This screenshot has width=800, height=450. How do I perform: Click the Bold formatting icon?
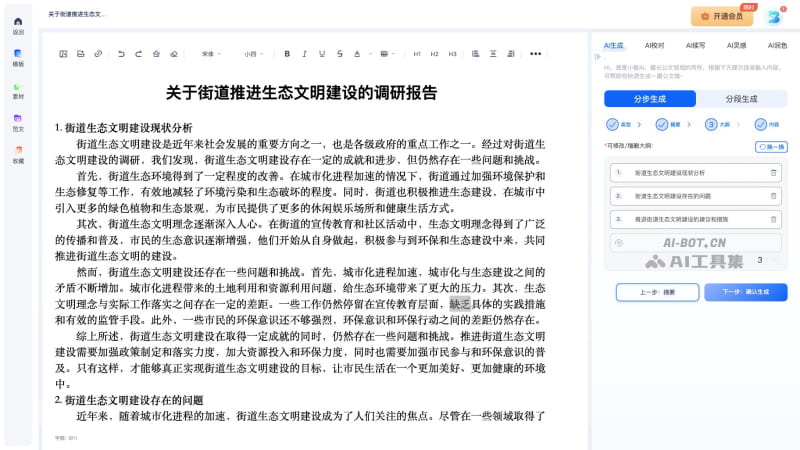pyautogui.click(x=287, y=54)
